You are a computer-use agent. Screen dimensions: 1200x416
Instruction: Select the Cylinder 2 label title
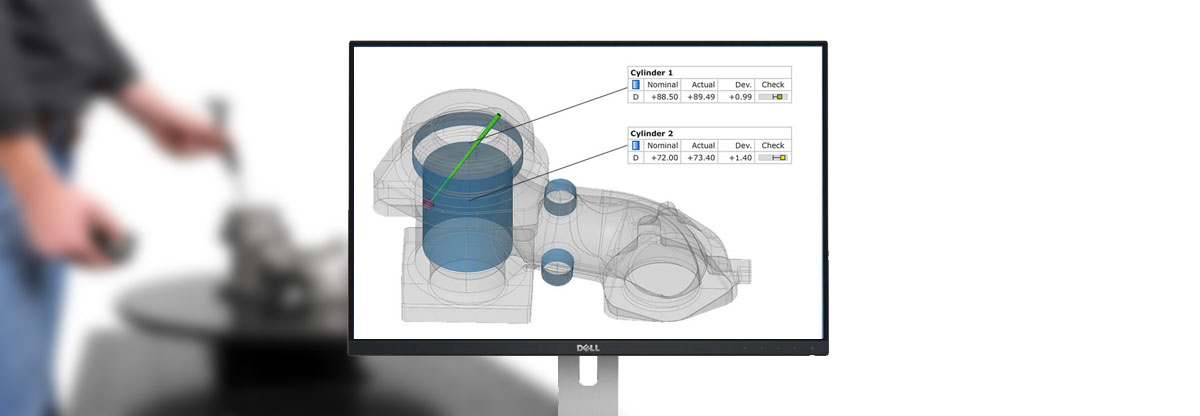tap(652, 132)
